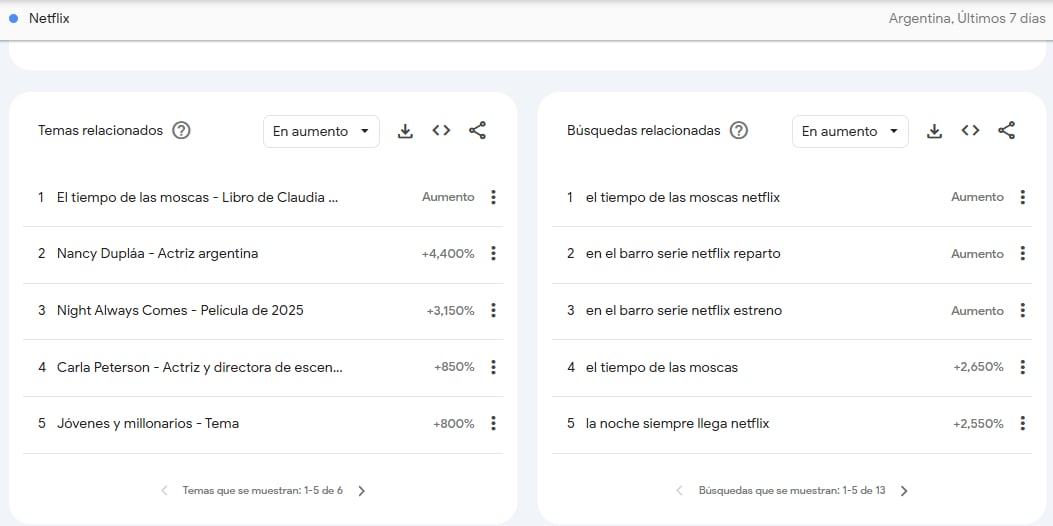Click the +3,150% value for Night Always Comes
The height and width of the screenshot is (526, 1053).
click(x=451, y=310)
